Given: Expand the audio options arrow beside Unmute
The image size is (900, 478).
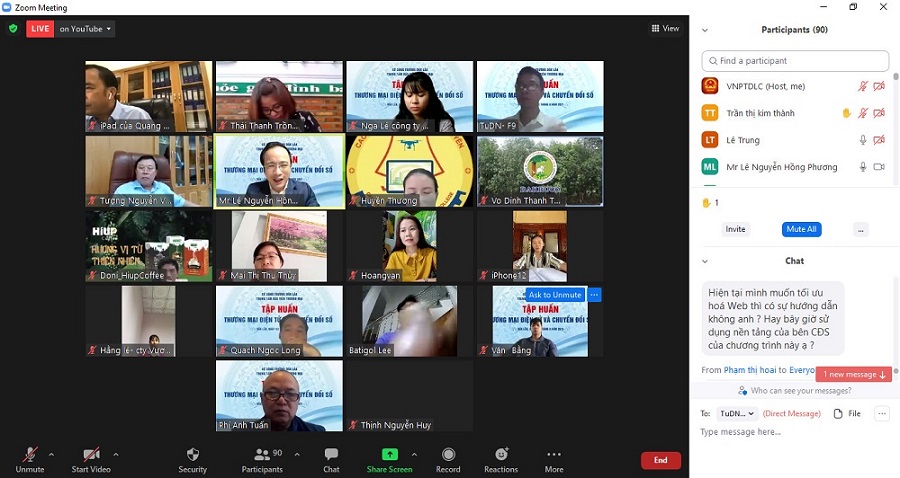Looking at the screenshot, I should point(51,454).
